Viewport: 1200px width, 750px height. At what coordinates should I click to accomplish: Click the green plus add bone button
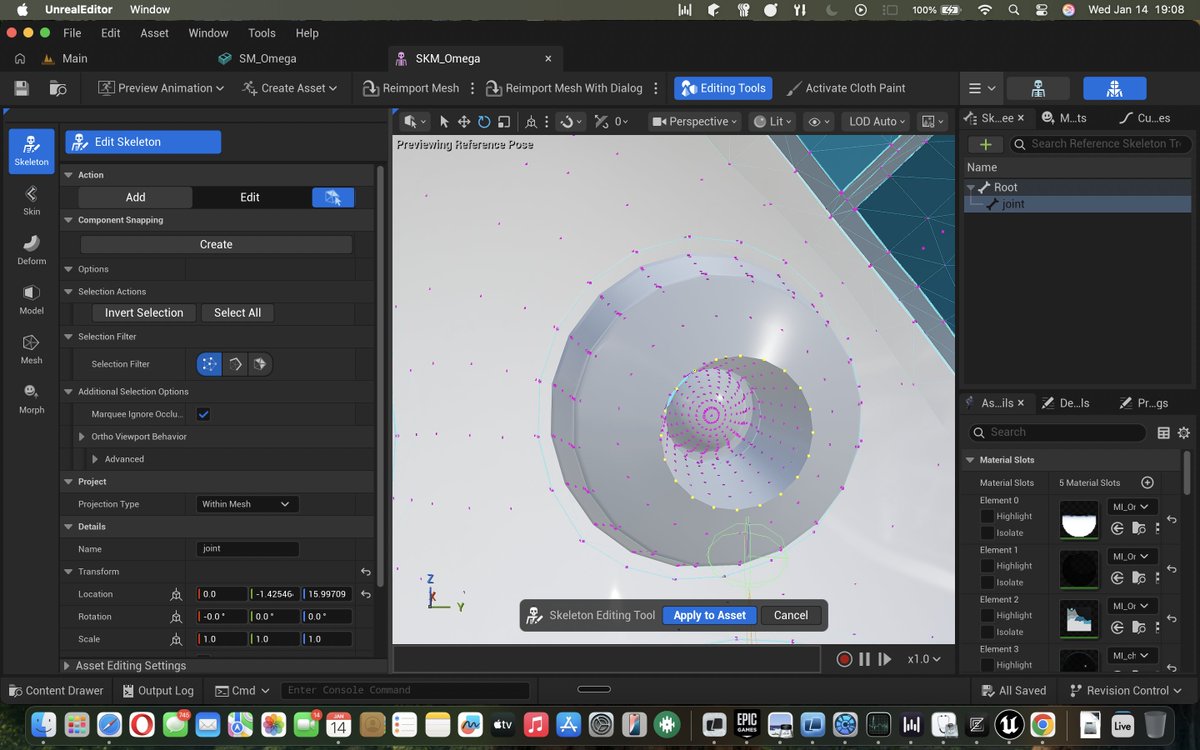[985, 144]
